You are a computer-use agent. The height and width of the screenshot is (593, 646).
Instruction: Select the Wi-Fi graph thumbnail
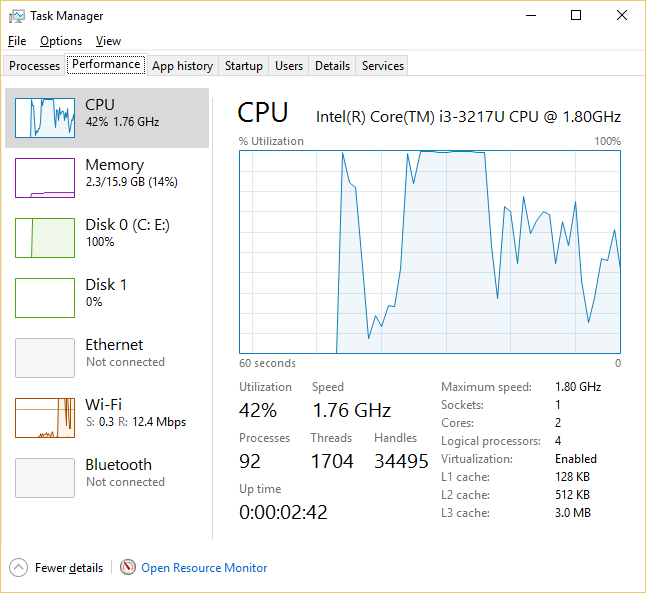click(45, 418)
